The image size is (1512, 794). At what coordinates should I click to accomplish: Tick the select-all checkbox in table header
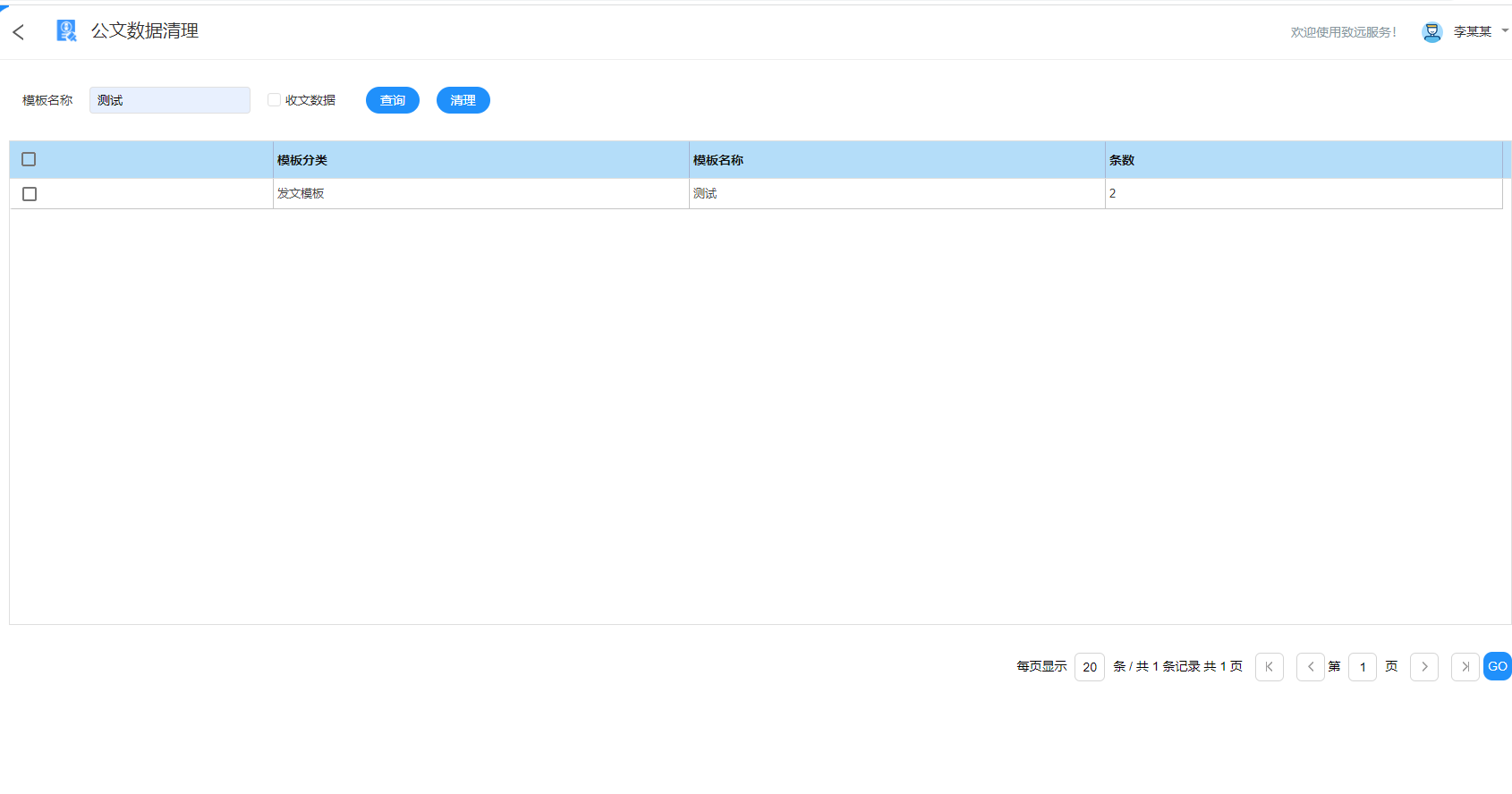pos(29,159)
